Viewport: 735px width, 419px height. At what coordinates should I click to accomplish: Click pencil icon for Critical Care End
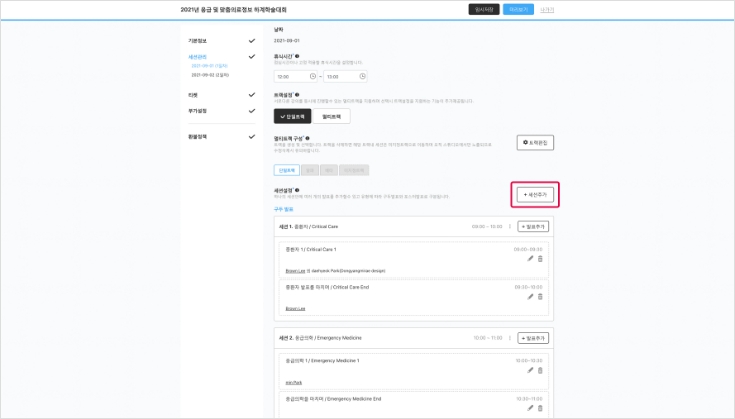[x=530, y=296]
